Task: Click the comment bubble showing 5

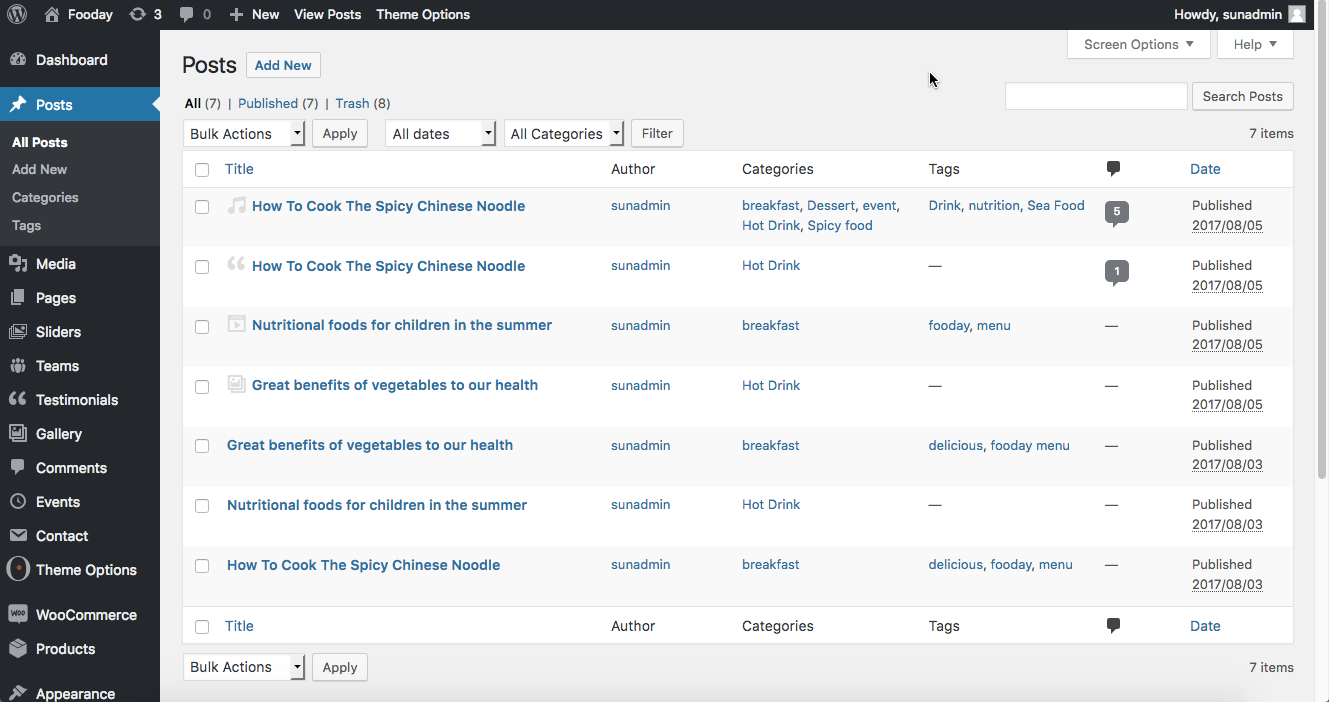Action: [1117, 213]
